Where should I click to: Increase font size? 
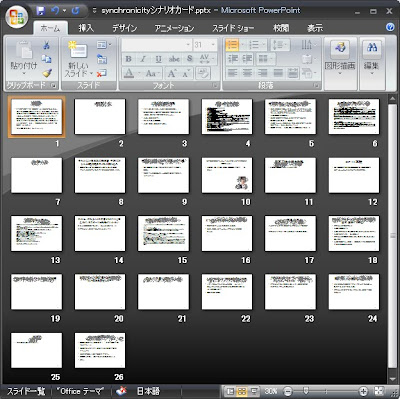tap(172, 73)
